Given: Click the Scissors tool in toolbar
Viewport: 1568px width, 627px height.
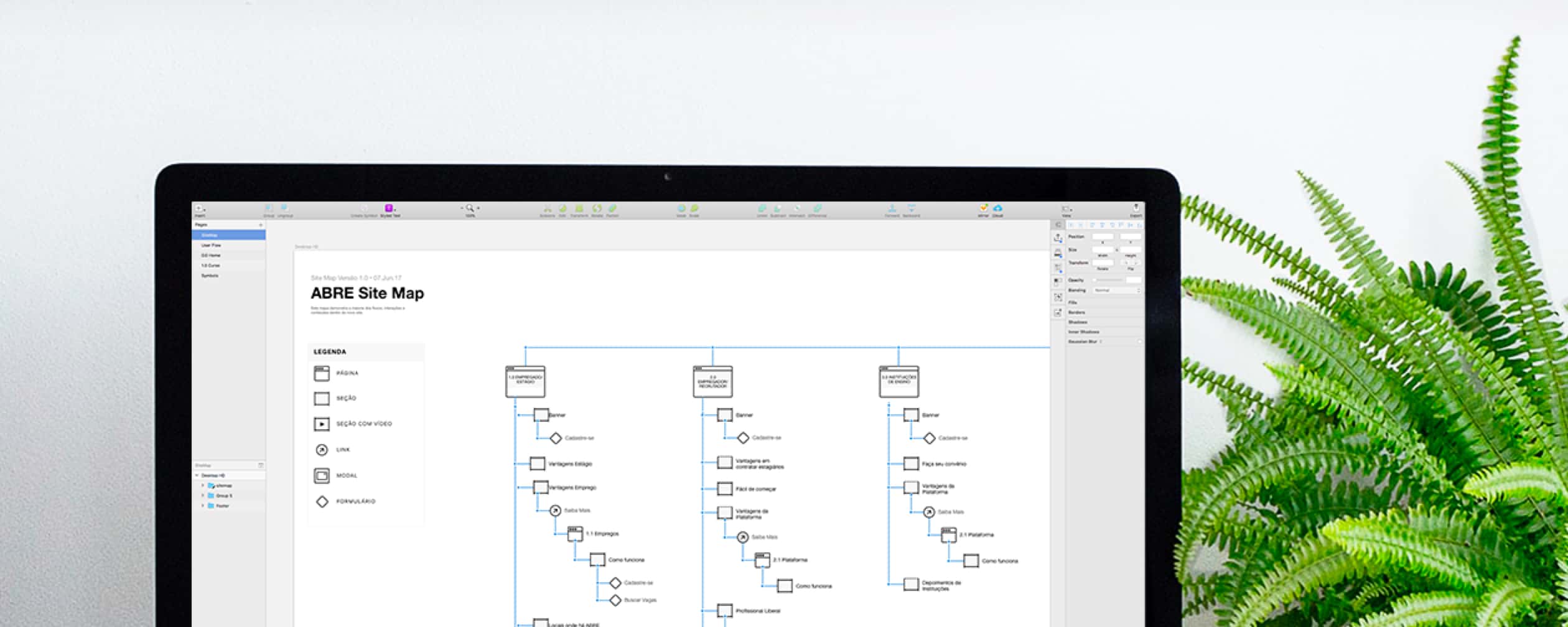Looking at the screenshot, I should [x=548, y=209].
